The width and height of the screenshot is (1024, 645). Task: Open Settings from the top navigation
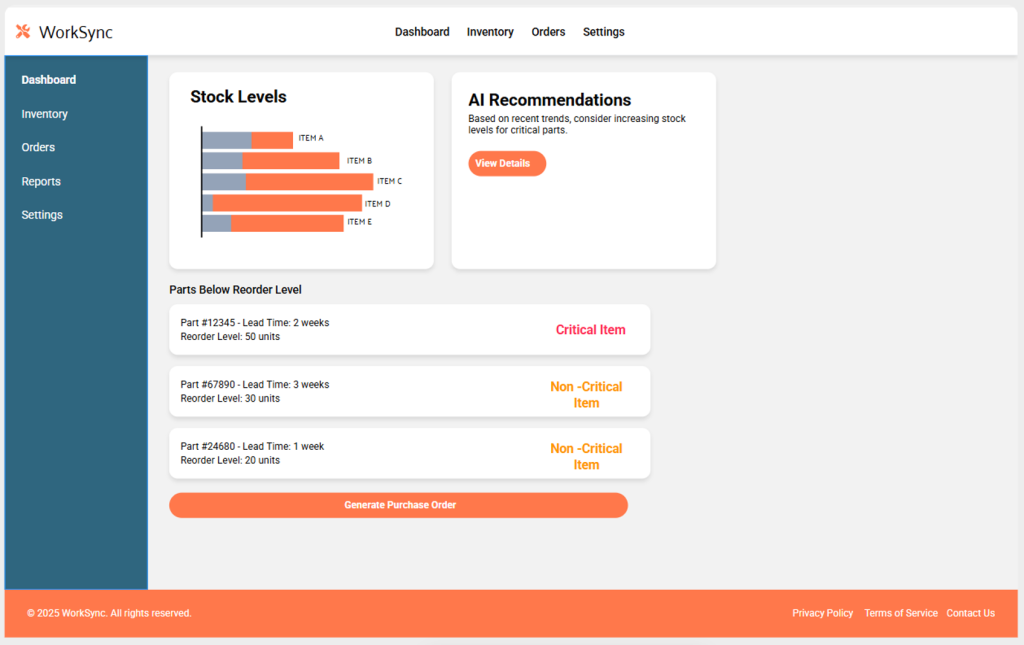pyautogui.click(x=604, y=31)
